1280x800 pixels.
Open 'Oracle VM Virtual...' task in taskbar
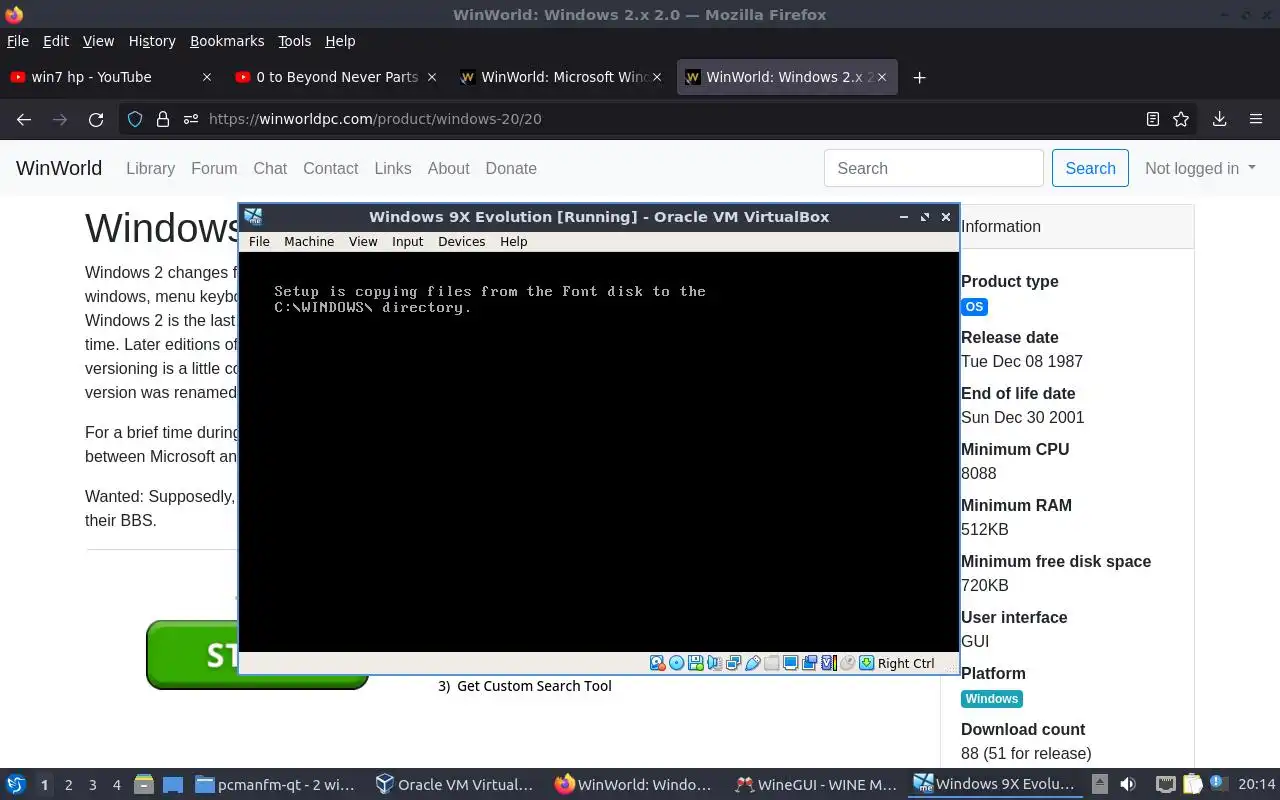click(455, 785)
